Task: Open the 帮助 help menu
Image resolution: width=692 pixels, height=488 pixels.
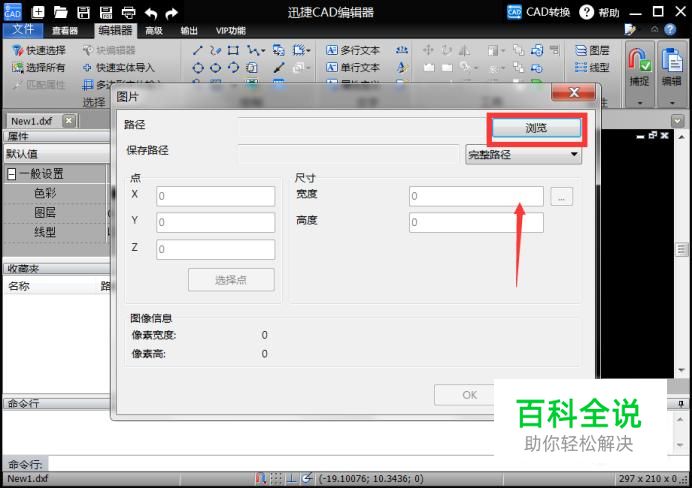Action: click(x=600, y=12)
